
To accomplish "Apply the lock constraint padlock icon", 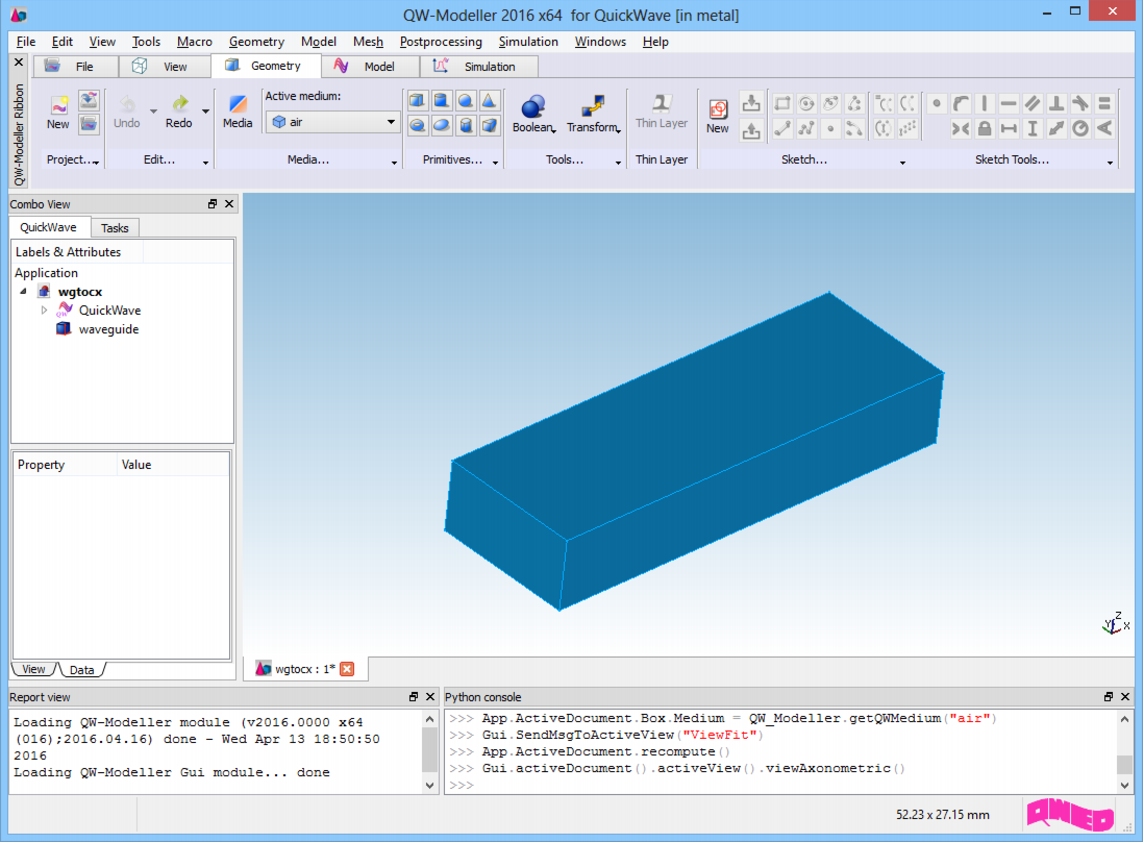I will (984, 129).
